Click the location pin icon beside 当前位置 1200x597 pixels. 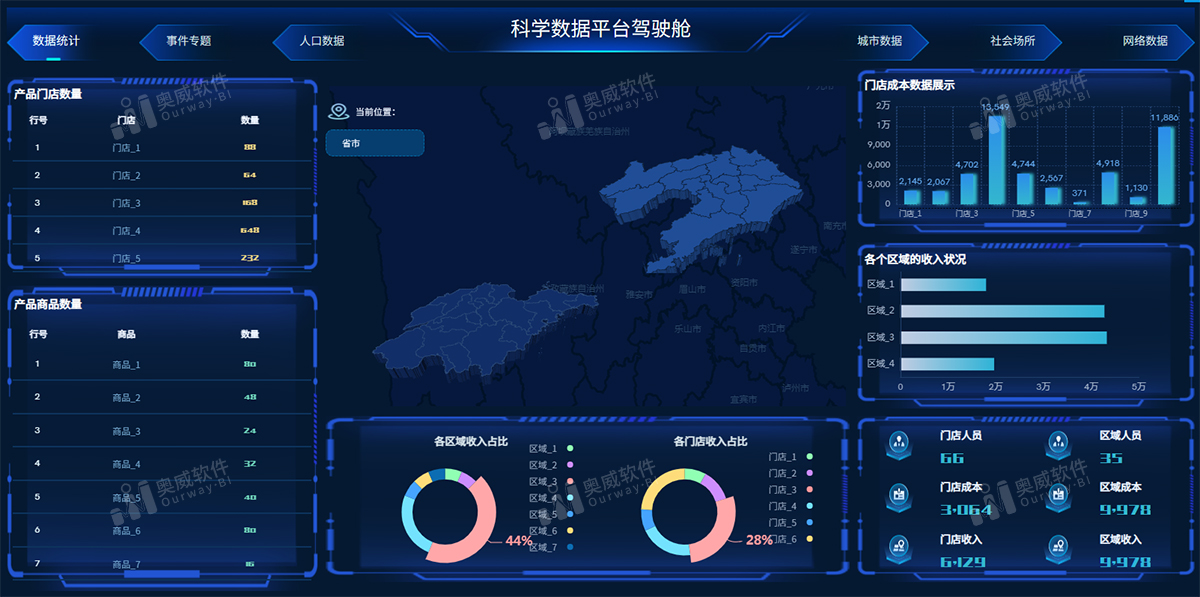tap(337, 112)
